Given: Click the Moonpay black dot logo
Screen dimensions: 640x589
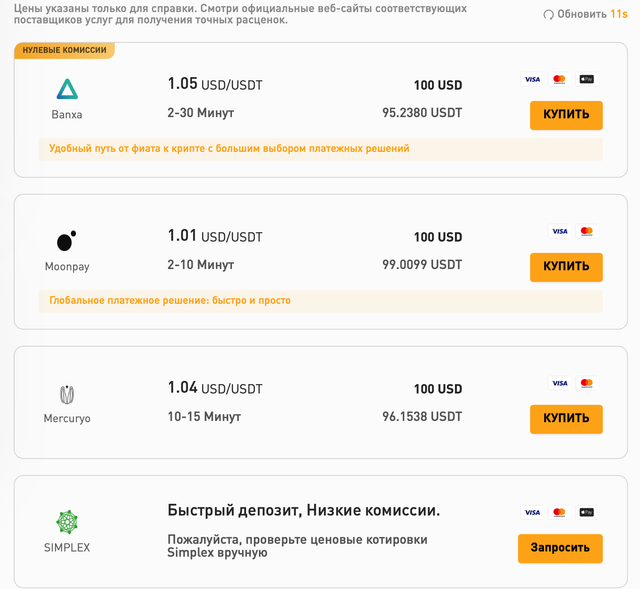Looking at the screenshot, I should 67,240.
